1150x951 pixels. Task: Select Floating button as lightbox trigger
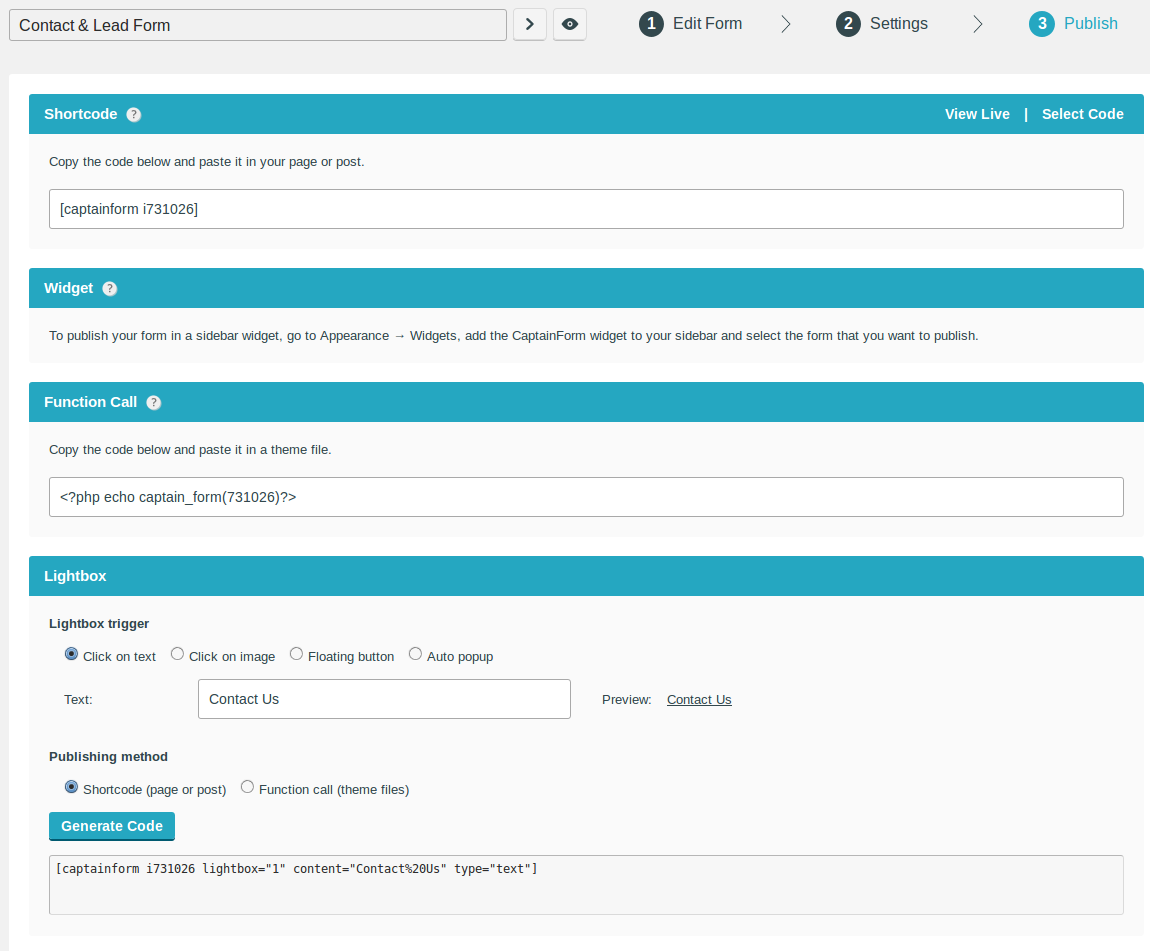pyautogui.click(x=296, y=652)
